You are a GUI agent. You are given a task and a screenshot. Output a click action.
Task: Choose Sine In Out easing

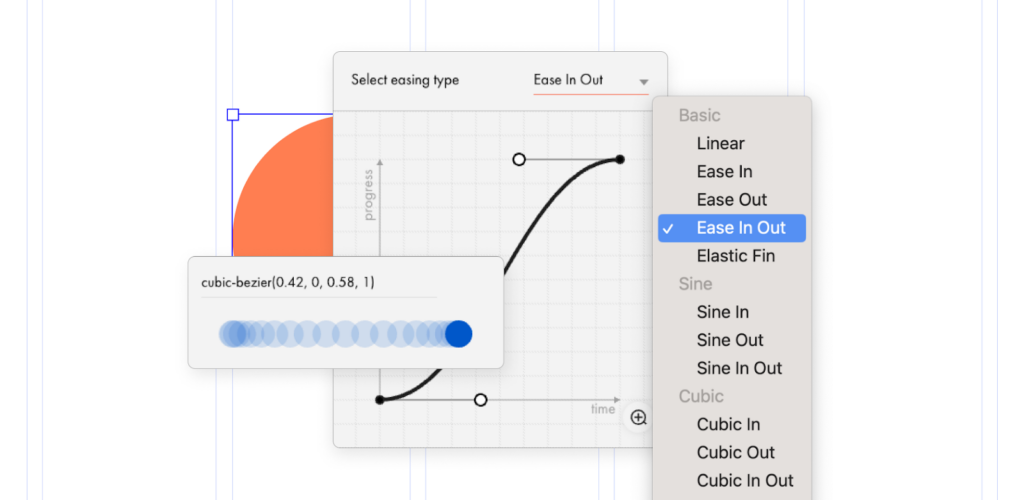(x=739, y=368)
